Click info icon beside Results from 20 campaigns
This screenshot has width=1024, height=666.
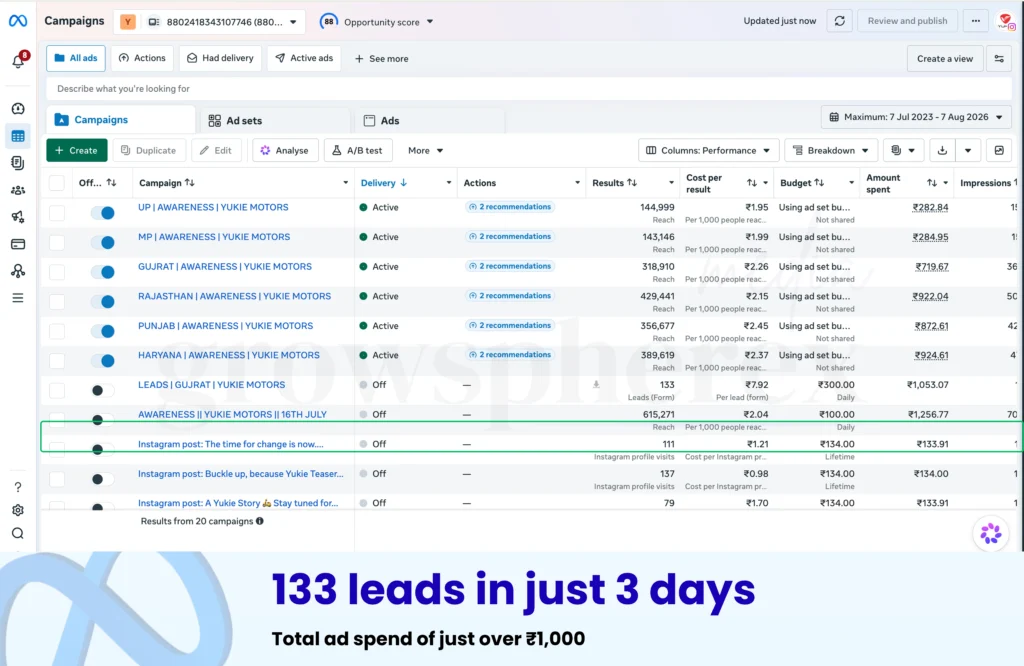click(x=260, y=521)
